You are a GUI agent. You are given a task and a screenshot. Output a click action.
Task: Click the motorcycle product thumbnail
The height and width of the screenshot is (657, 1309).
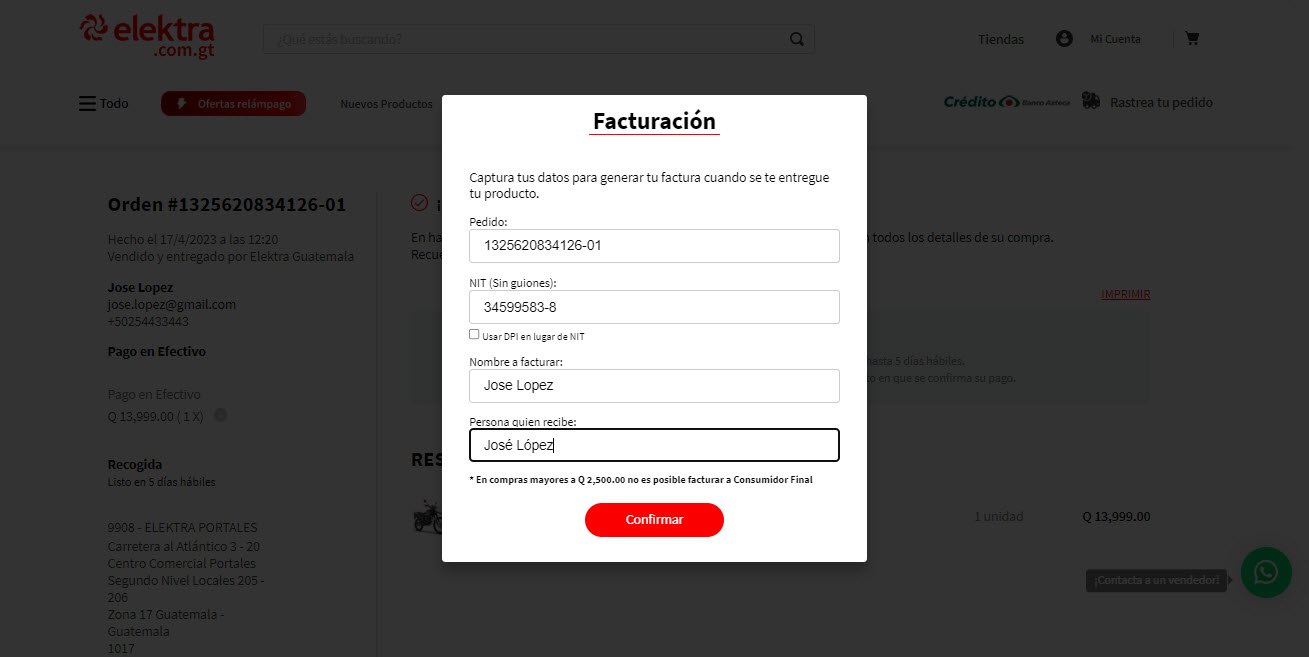(427, 517)
